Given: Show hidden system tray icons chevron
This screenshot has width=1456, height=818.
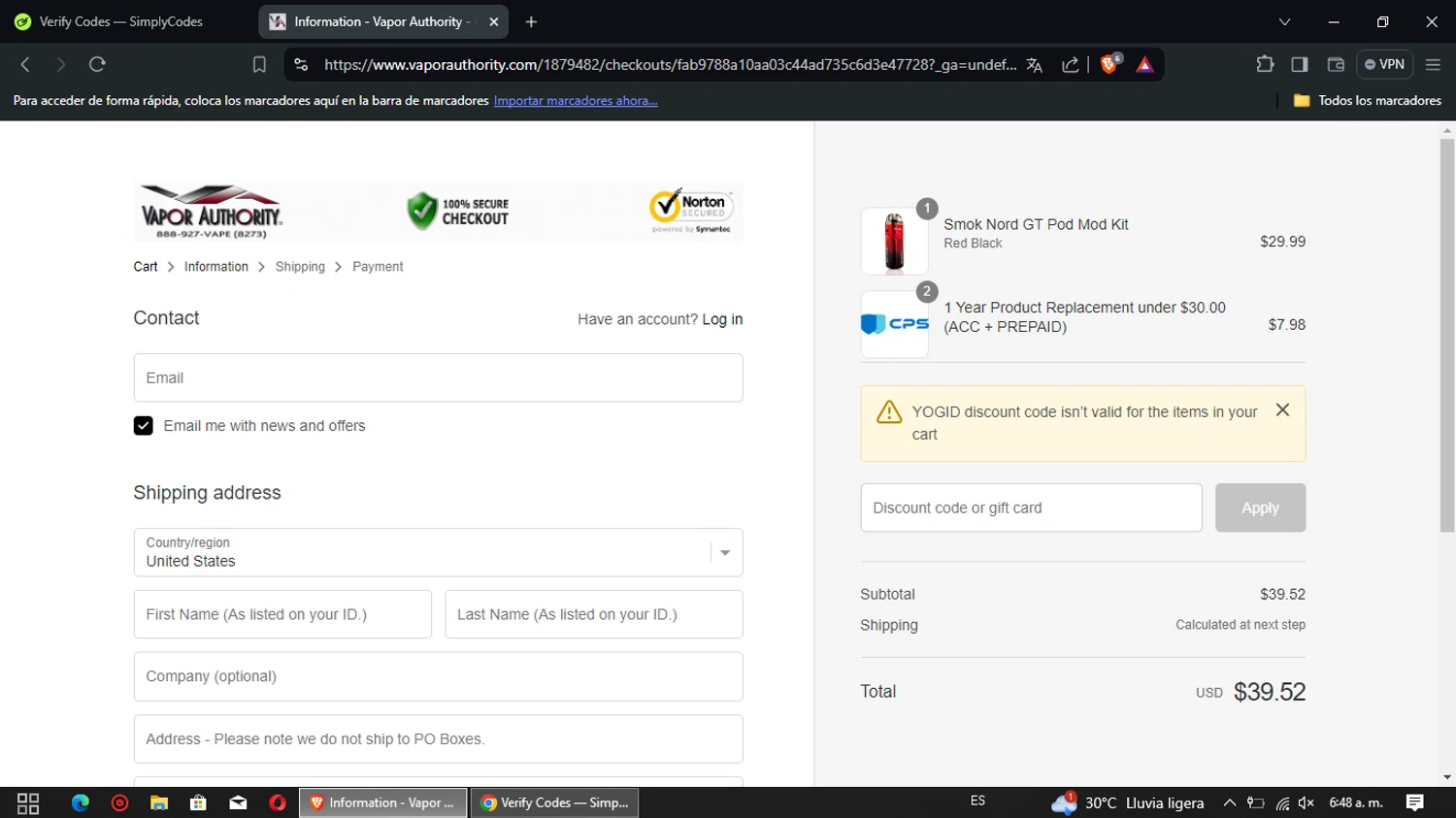Looking at the screenshot, I should (x=1229, y=802).
